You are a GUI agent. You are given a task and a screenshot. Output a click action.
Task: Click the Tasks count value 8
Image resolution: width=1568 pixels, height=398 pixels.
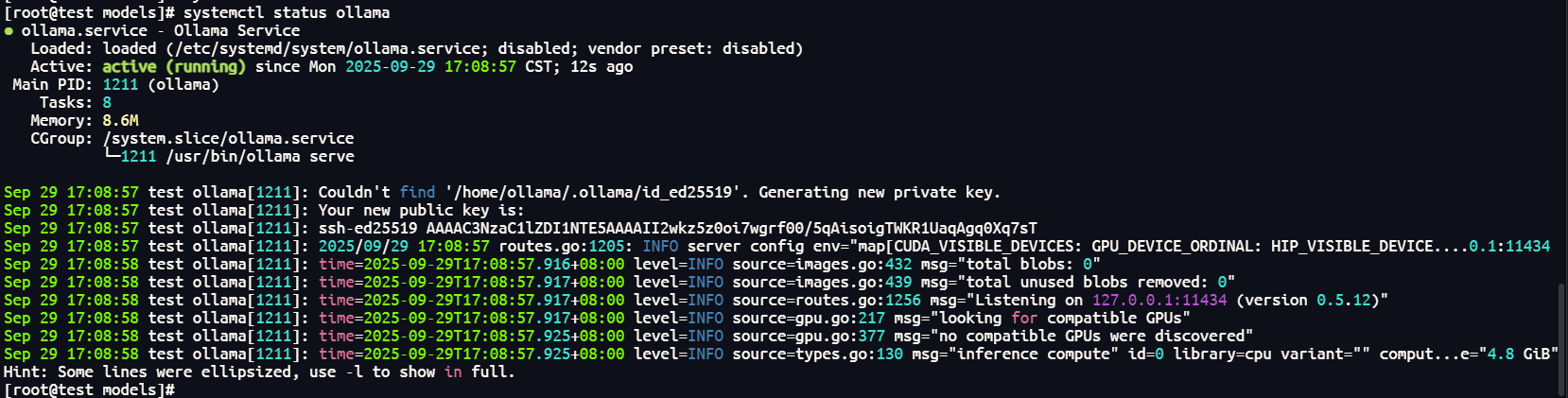pyautogui.click(x=107, y=103)
